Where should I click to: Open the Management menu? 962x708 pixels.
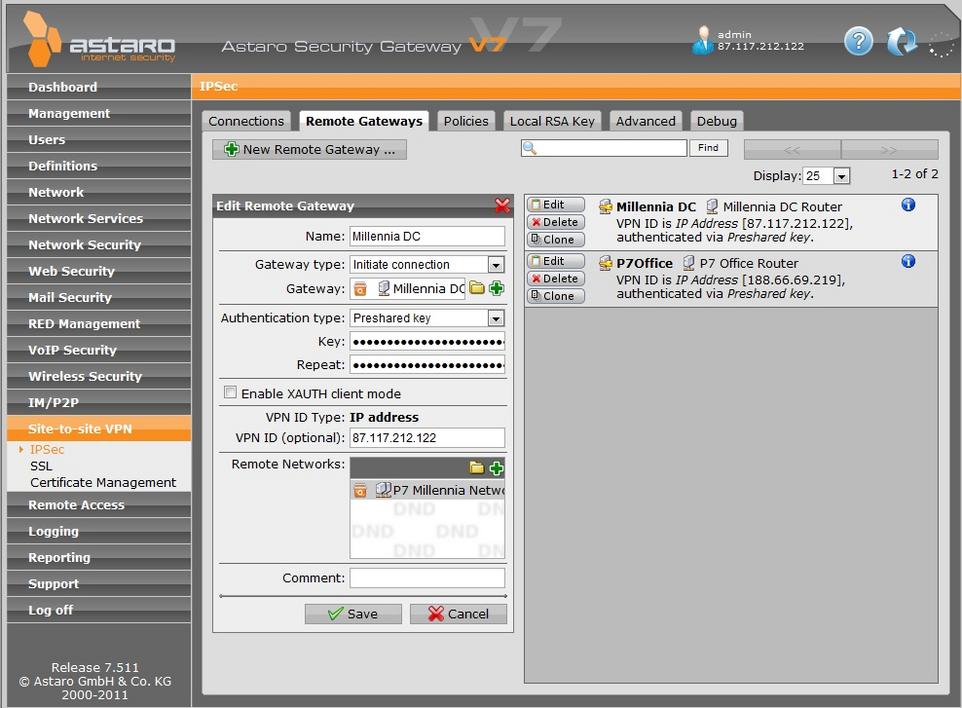99,114
